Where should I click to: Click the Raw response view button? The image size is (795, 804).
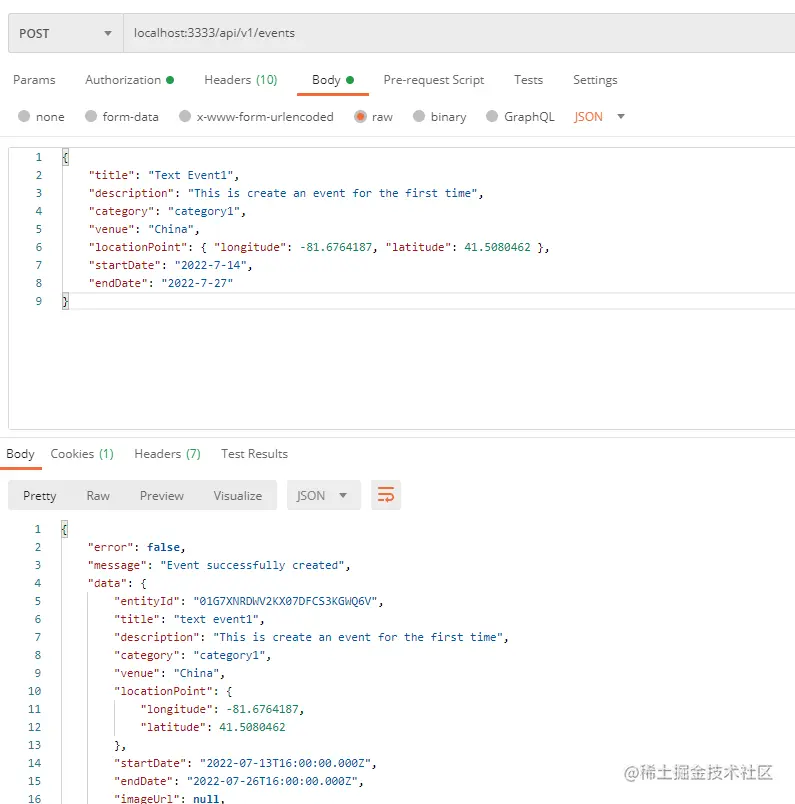click(x=98, y=495)
